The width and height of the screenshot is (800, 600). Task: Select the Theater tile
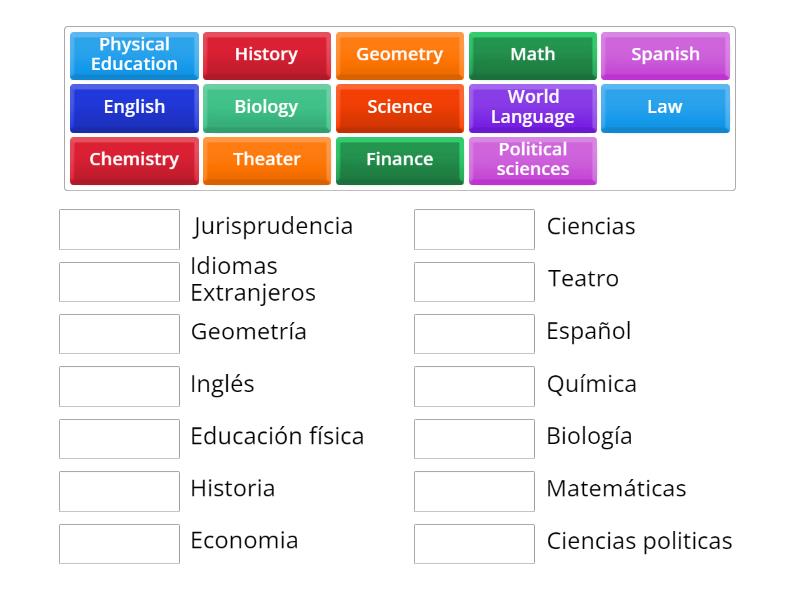click(x=267, y=160)
